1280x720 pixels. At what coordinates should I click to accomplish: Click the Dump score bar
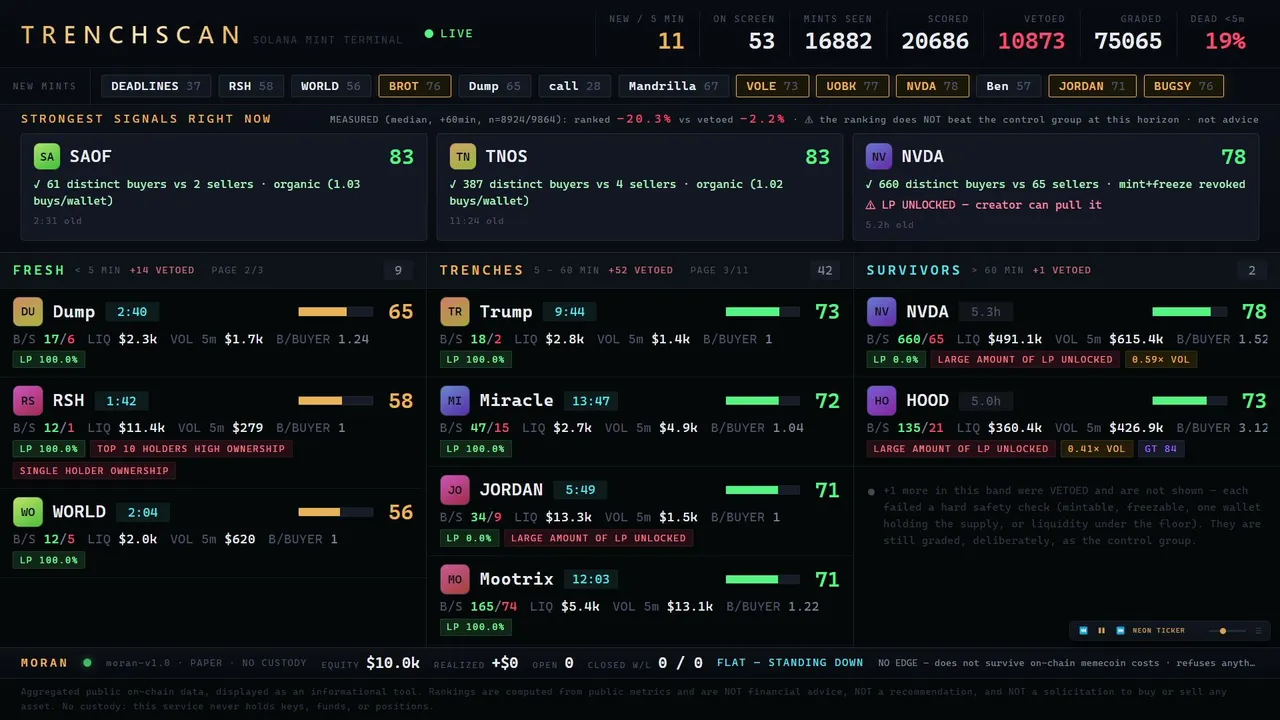pyautogui.click(x=336, y=312)
